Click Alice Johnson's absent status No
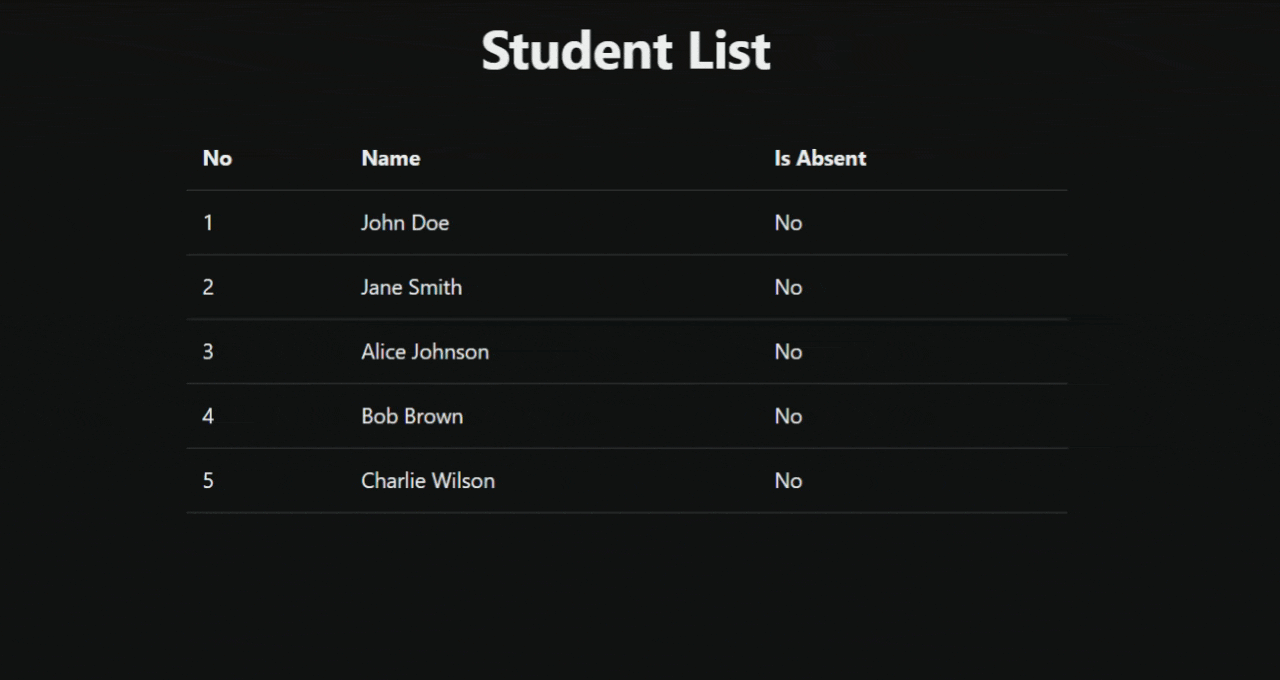 (x=788, y=352)
